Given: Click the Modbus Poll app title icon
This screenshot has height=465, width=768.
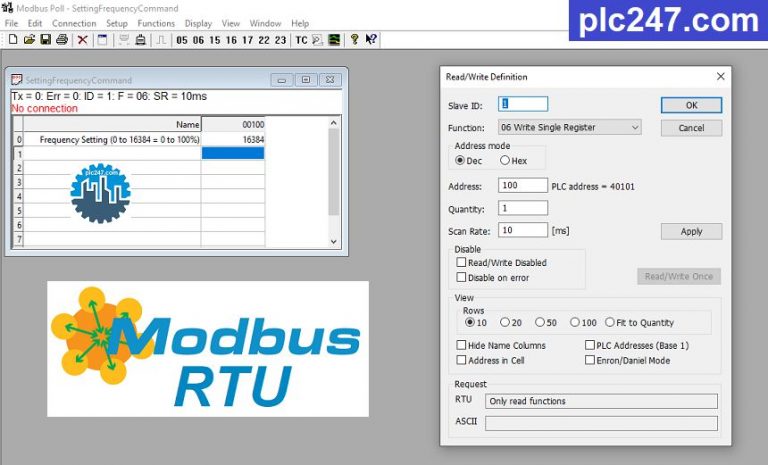Looking at the screenshot, I should click(x=7, y=8).
